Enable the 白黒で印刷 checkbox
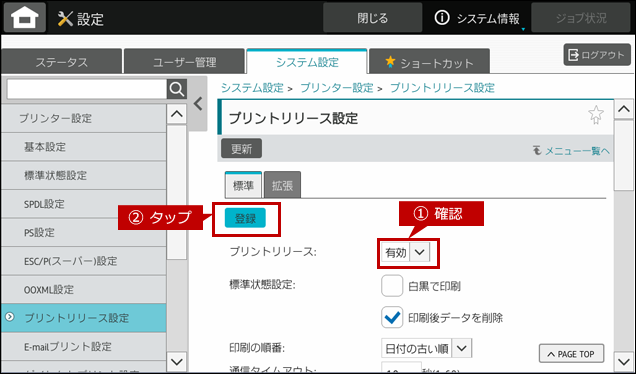Image resolution: width=636 pixels, height=374 pixels. tap(392, 286)
